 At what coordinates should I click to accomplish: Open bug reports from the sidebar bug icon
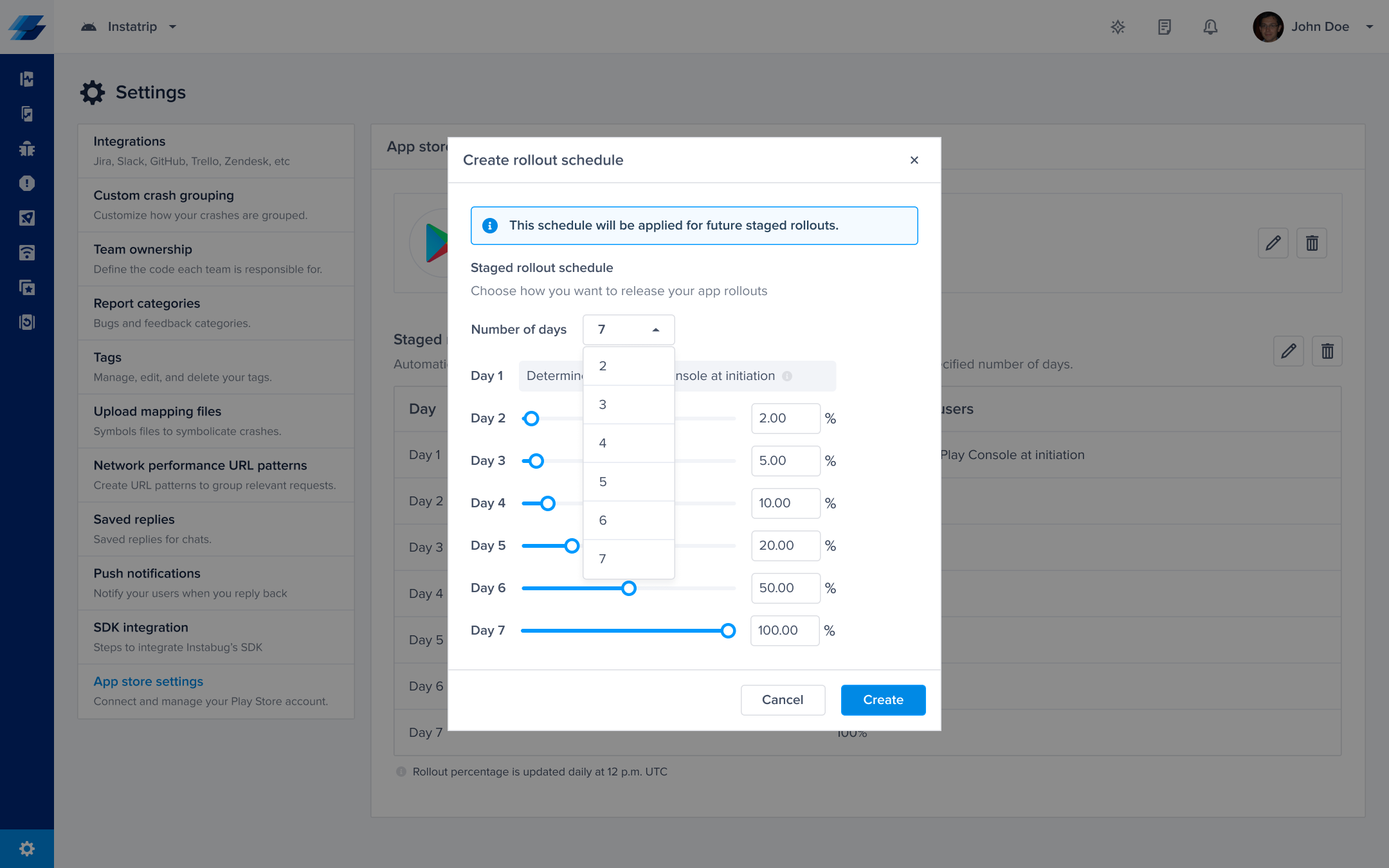tap(27, 149)
